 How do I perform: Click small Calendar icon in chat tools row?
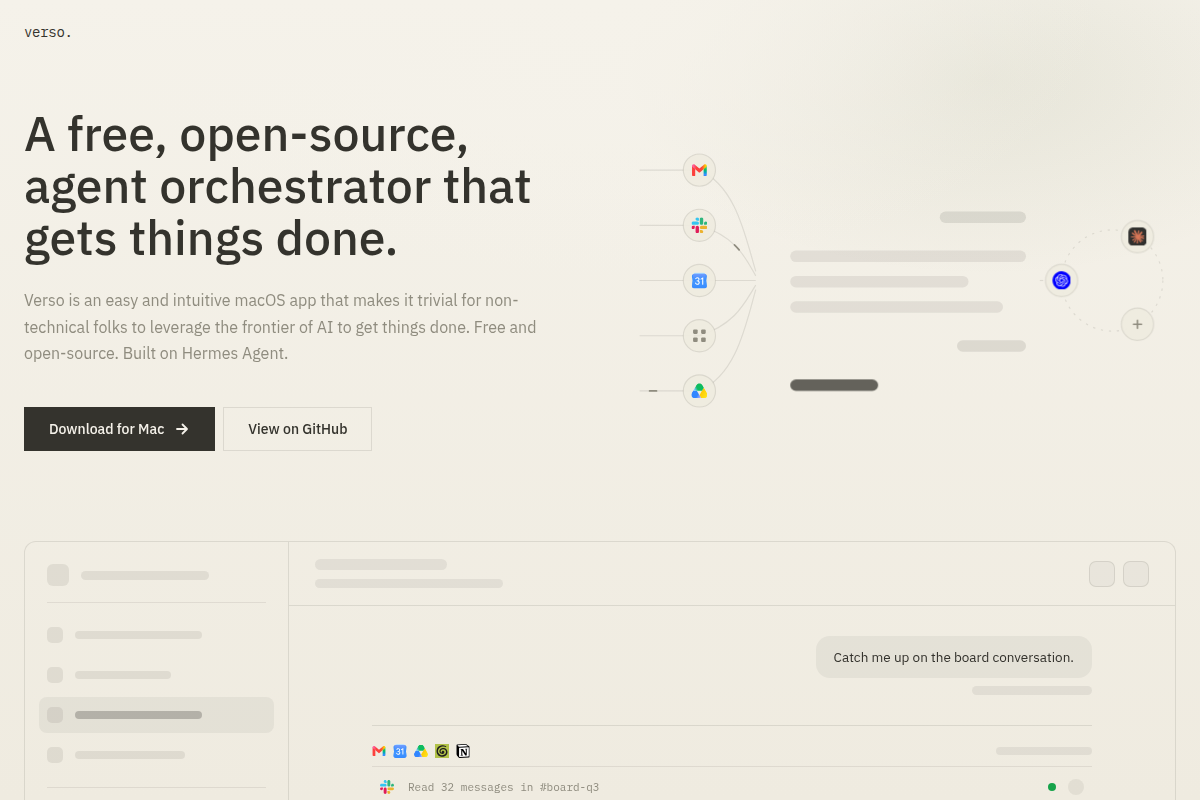(400, 751)
